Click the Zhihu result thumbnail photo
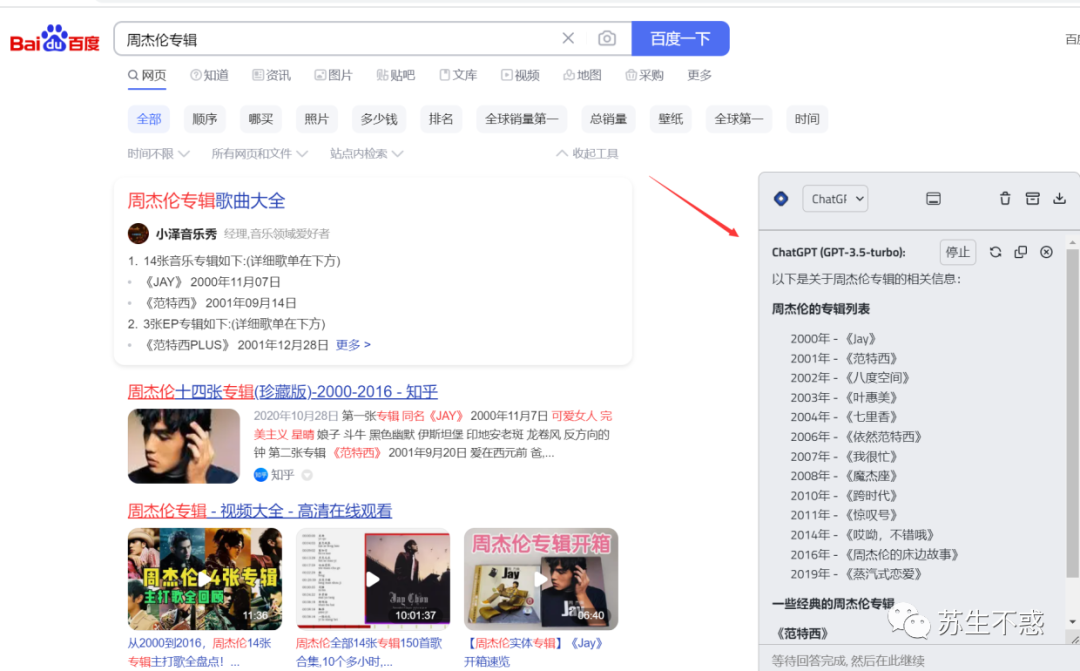Image resolution: width=1080 pixels, height=671 pixels. [x=184, y=446]
